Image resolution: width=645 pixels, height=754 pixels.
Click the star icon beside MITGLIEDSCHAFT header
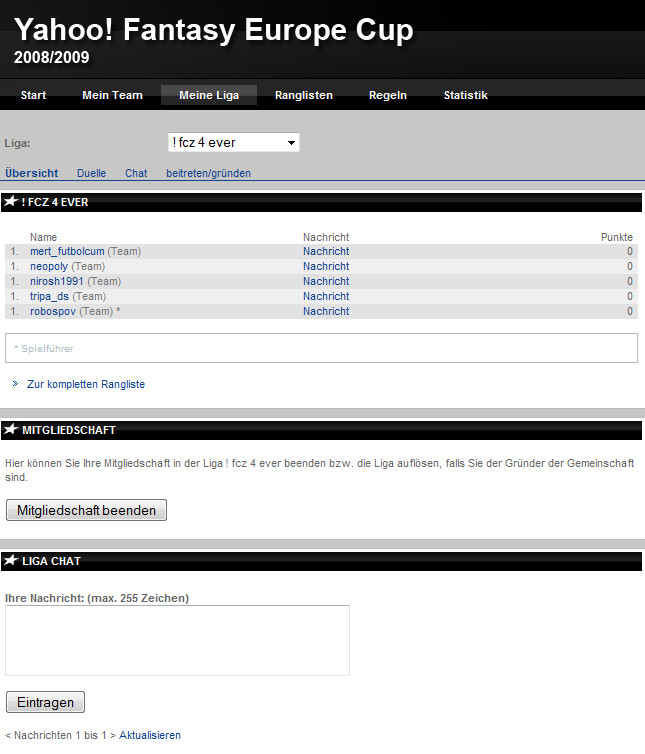(x=11, y=429)
